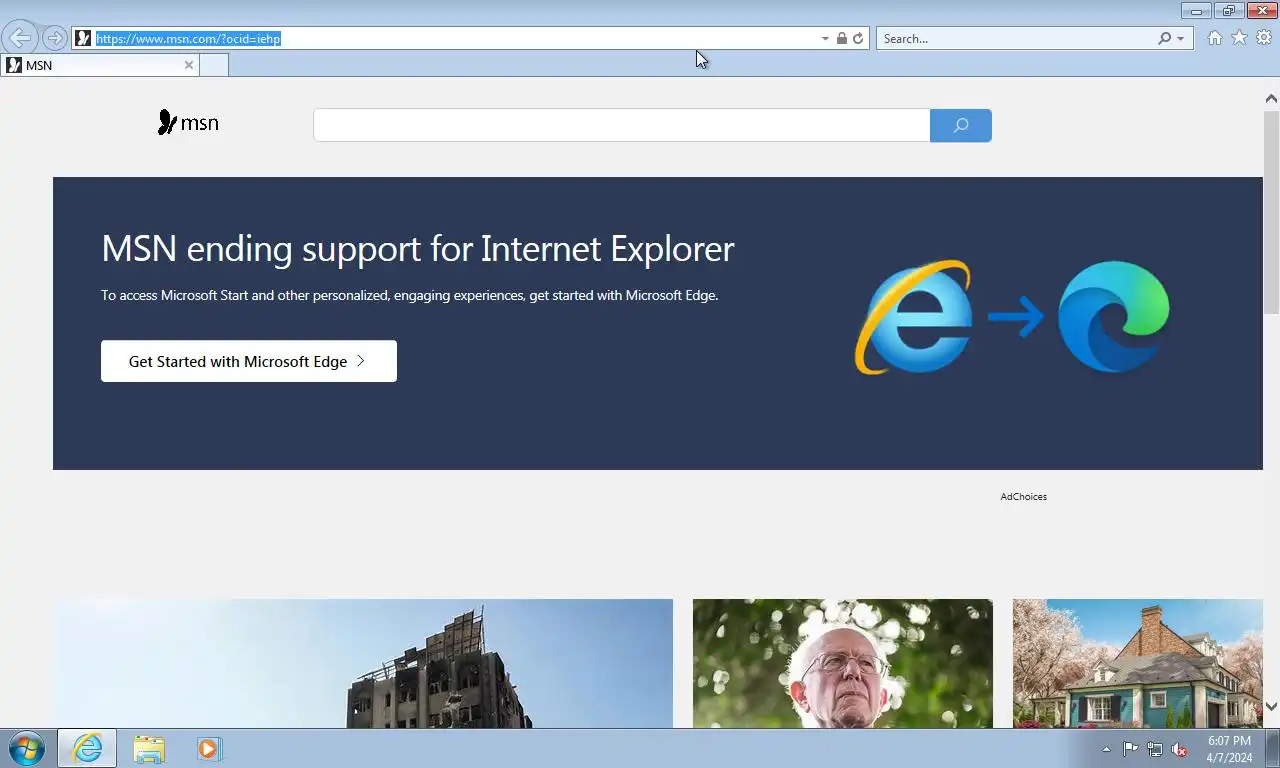Click the blue MSN search button
1280x768 pixels.
point(961,125)
